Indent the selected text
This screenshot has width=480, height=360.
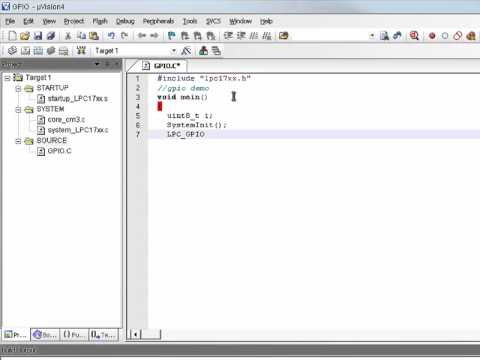(228, 36)
